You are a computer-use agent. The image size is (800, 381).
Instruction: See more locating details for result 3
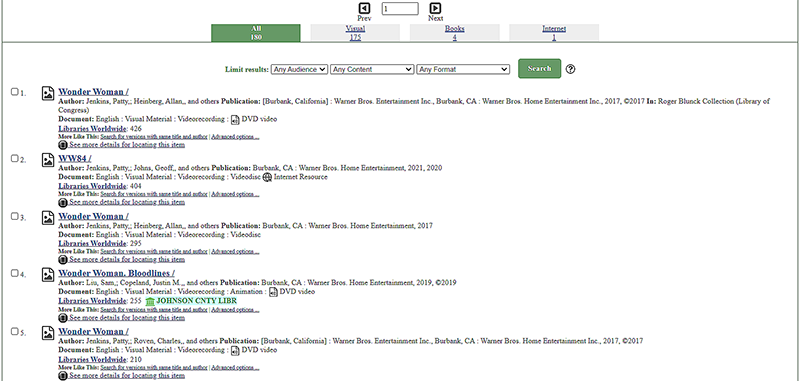coord(127,260)
